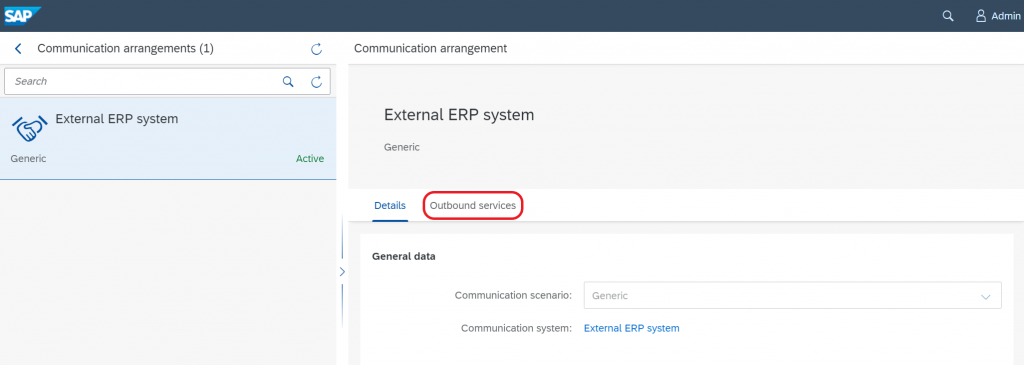Go back with the left arrow icon

click(x=18, y=48)
